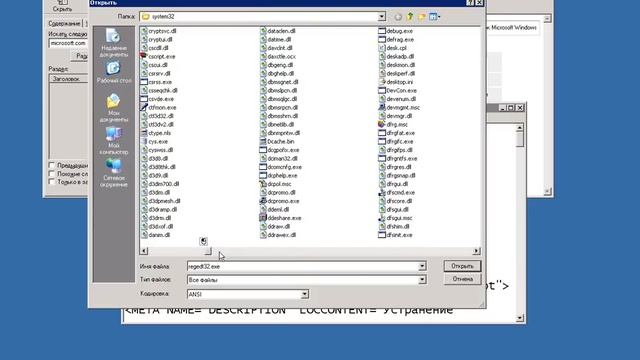Image resolution: width=640 pixels, height=360 pixels.
Task: Expand the Тип файлов (file type) dropdown
Action: pyautogui.click(x=422, y=280)
